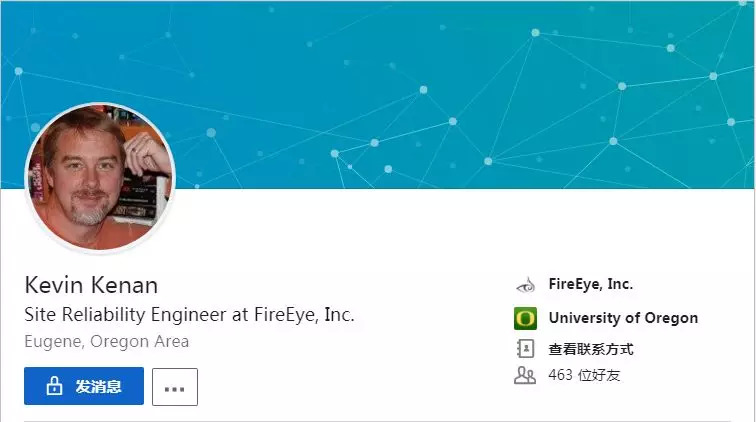Click the FireEye company logo icon
Viewport: 756px width, 422px height.
click(525, 285)
